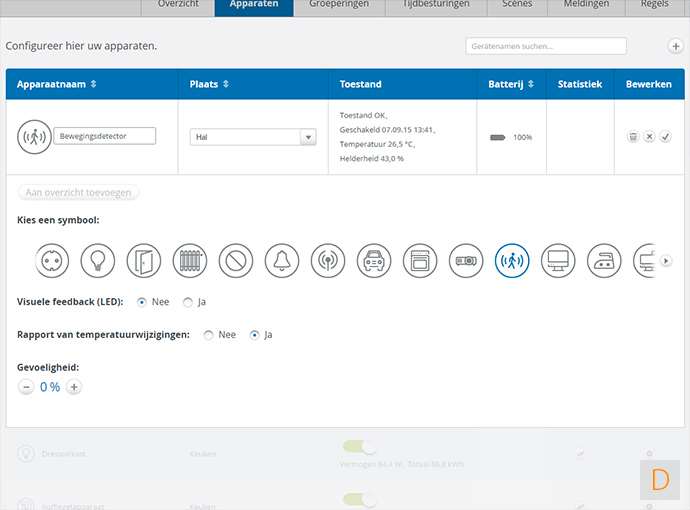Set Visuele feedback (LED) to Ja
690x510 pixels.
(188, 301)
